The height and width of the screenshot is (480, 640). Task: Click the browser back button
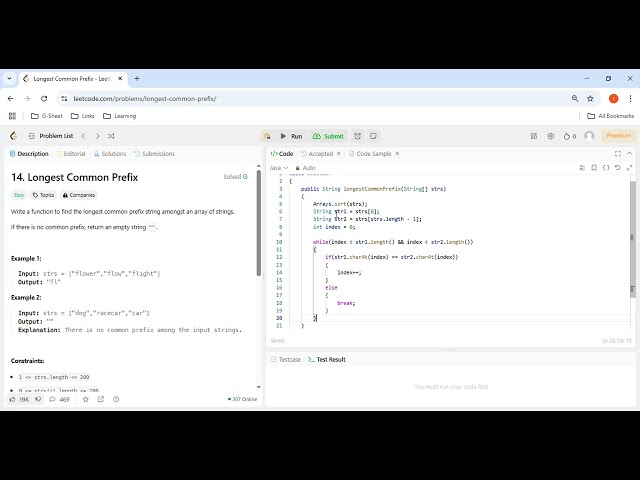[11, 98]
